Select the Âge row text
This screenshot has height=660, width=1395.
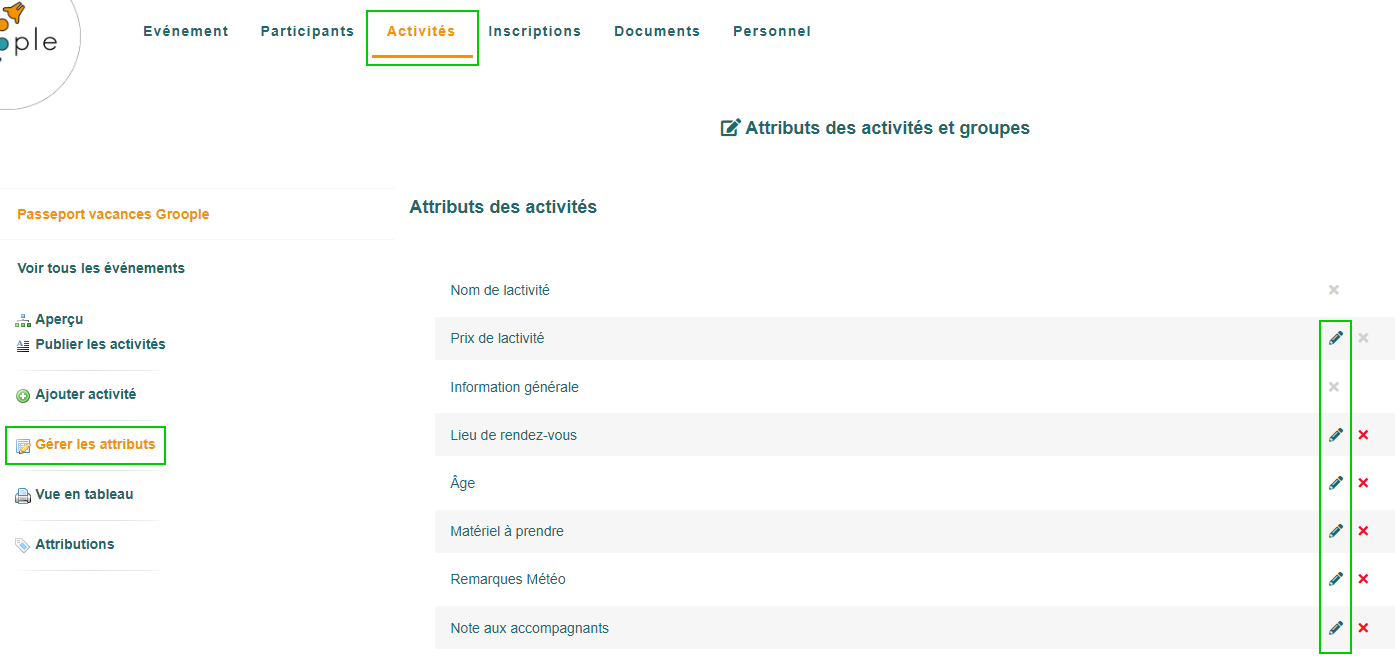click(x=463, y=483)
